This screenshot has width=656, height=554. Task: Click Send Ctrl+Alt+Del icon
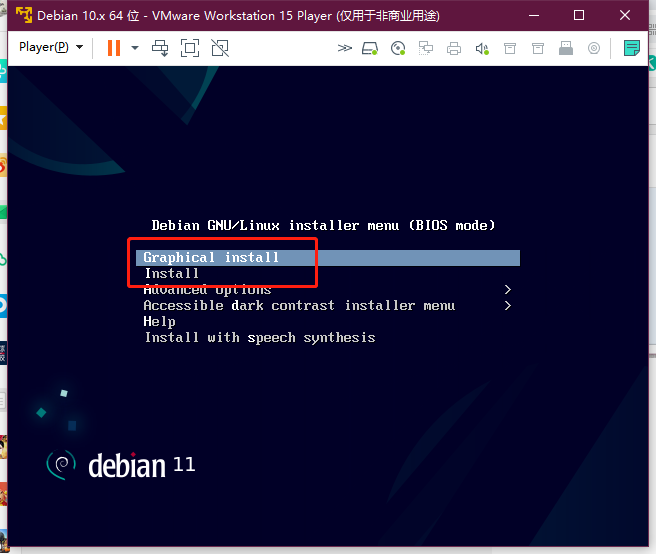coord(160,48)
